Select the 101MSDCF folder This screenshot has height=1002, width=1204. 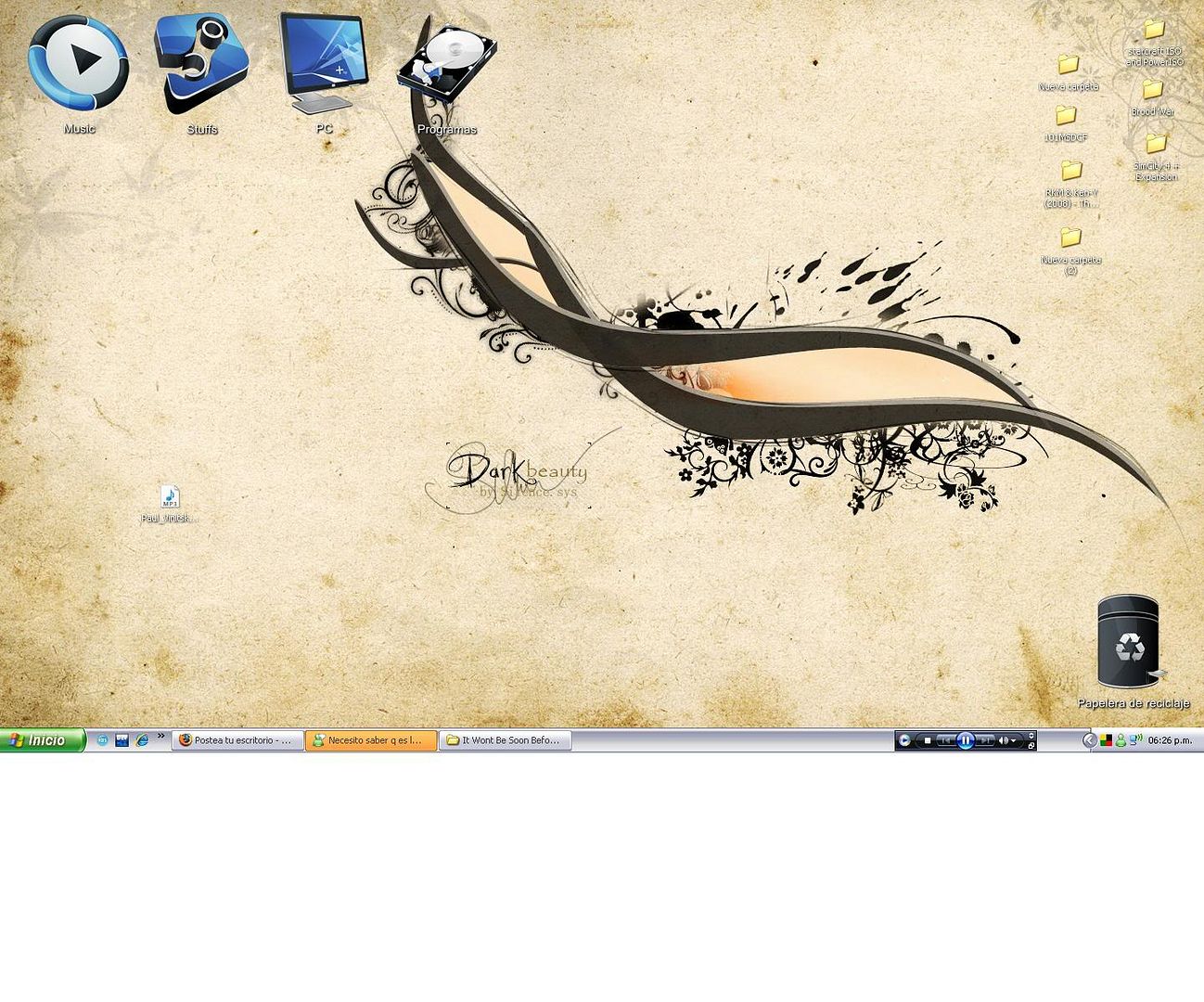[x=1066, y=117]
